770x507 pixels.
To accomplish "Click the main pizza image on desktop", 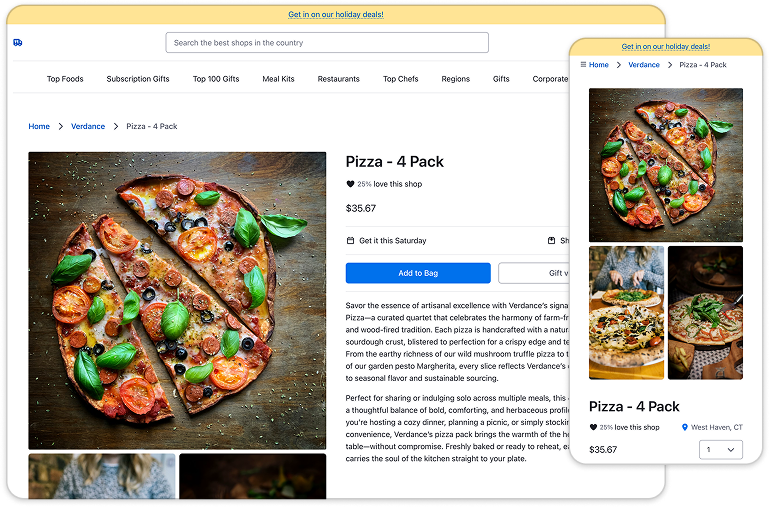I will 177,301.
